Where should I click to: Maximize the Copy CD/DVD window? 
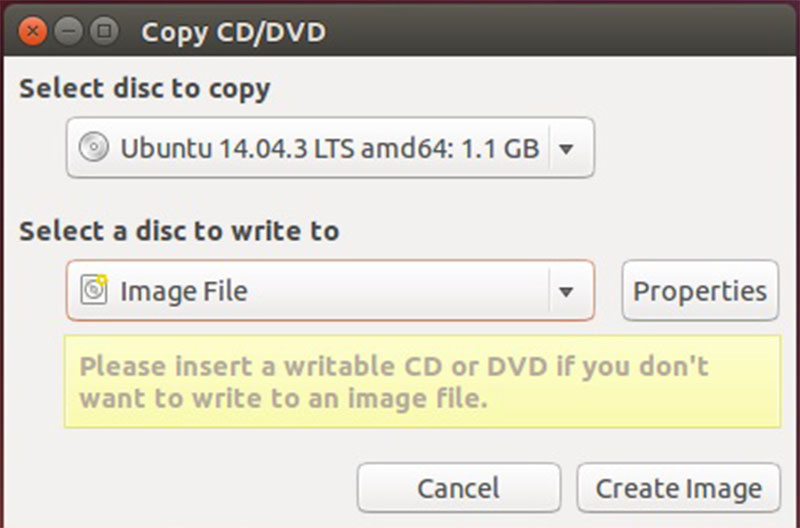103,32
